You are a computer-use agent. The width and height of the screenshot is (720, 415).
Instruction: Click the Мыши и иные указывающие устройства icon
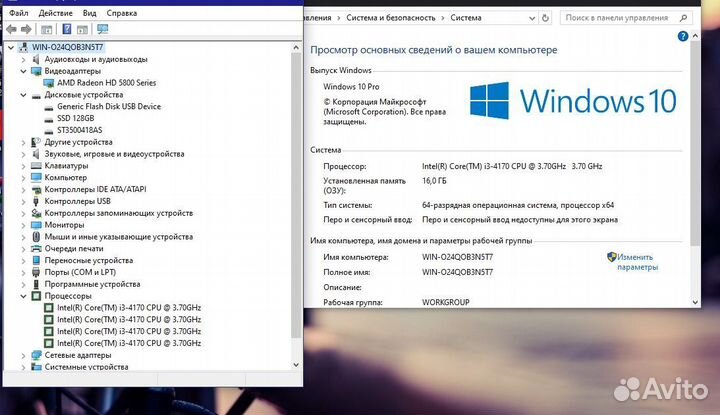(36, 237)
